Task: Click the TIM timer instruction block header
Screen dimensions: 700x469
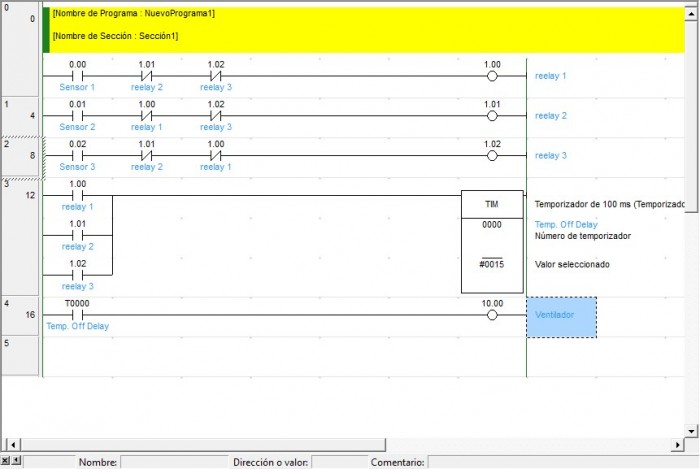Action: [492, 204]
